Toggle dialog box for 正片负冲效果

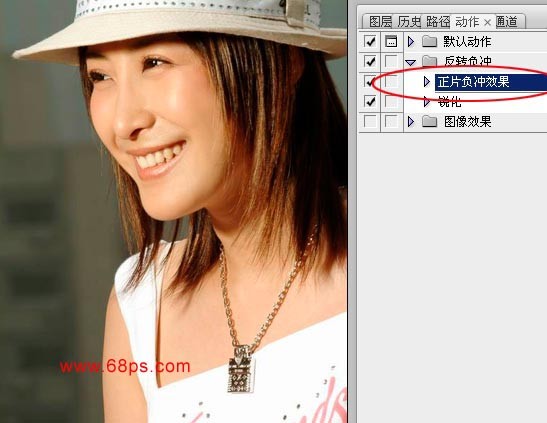(x=391, y=81)
